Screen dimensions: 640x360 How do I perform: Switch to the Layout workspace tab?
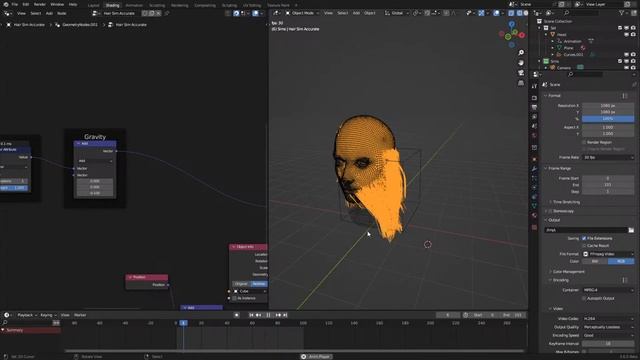point(93,5)
